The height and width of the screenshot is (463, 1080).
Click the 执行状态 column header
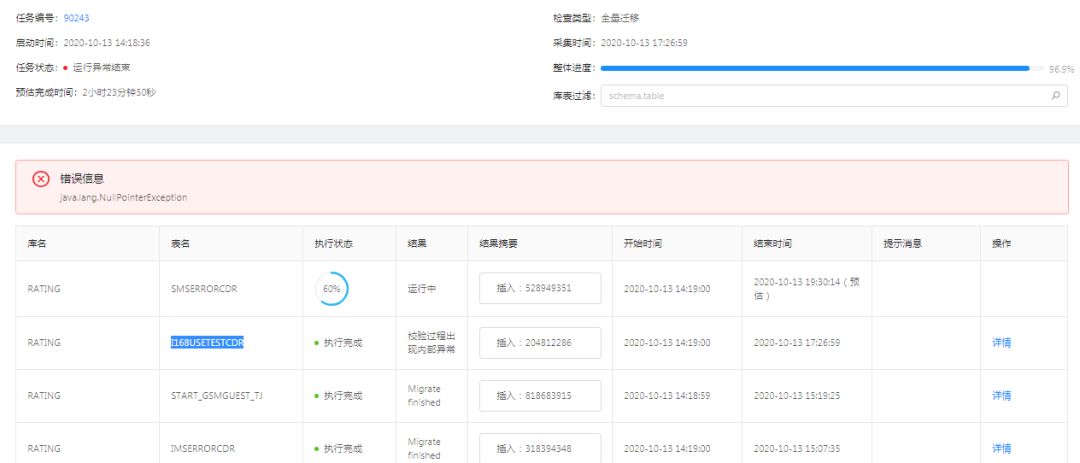point(333,243)
